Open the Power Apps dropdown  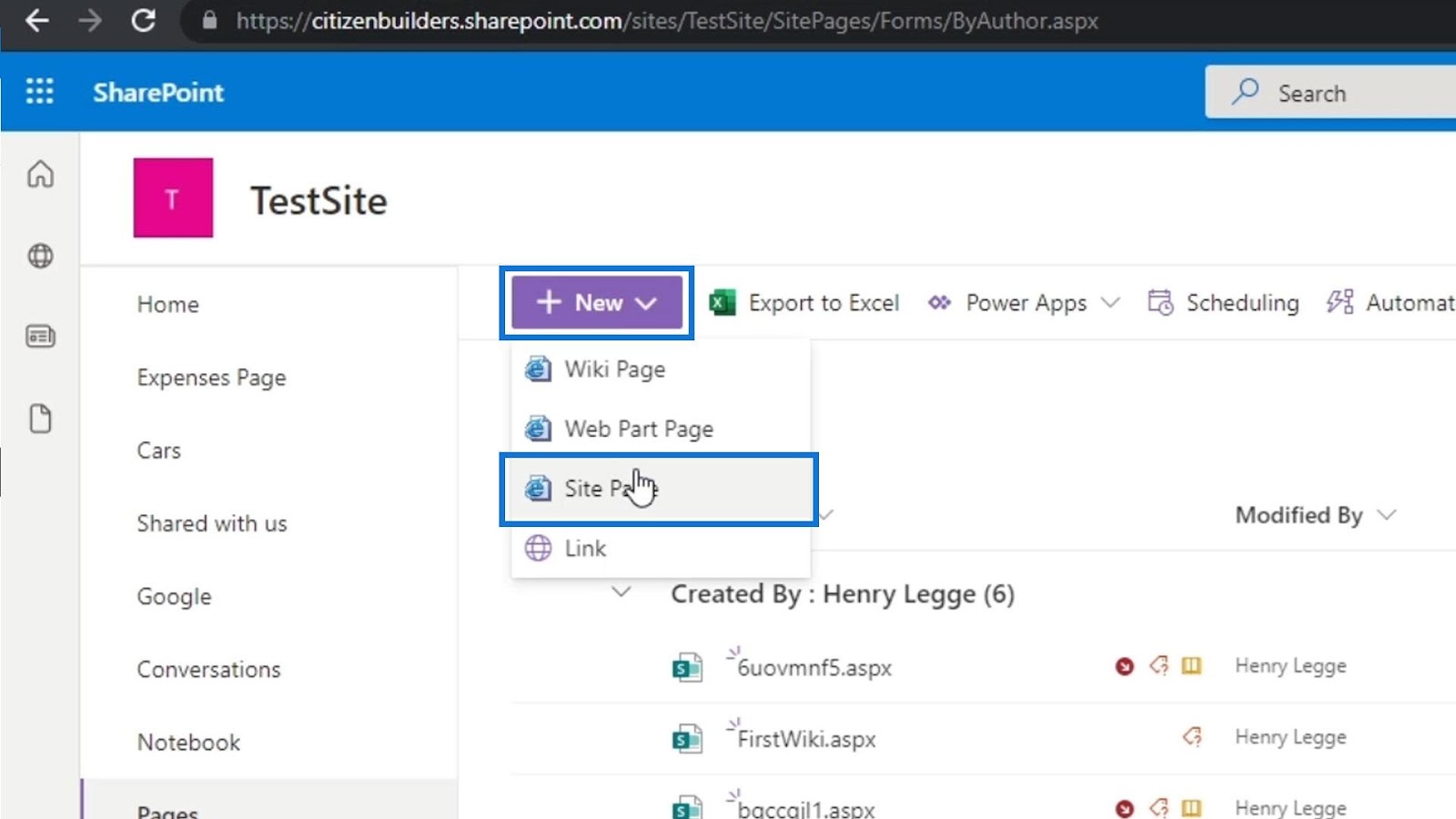[x=1024, y=303]
